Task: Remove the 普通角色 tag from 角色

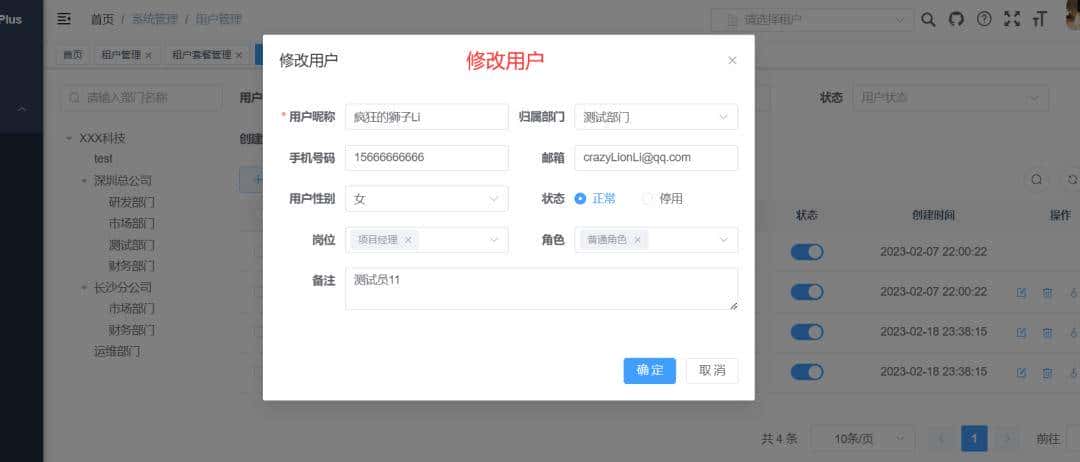Action: [x=637, y=240]
